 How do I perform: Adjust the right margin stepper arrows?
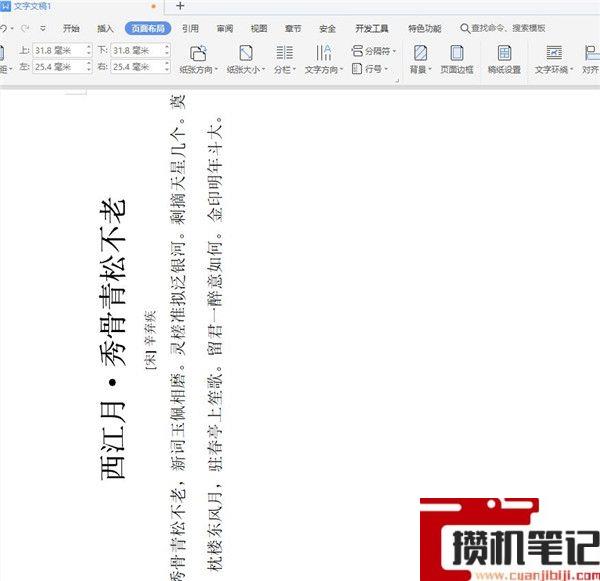[x=167, y=67]
